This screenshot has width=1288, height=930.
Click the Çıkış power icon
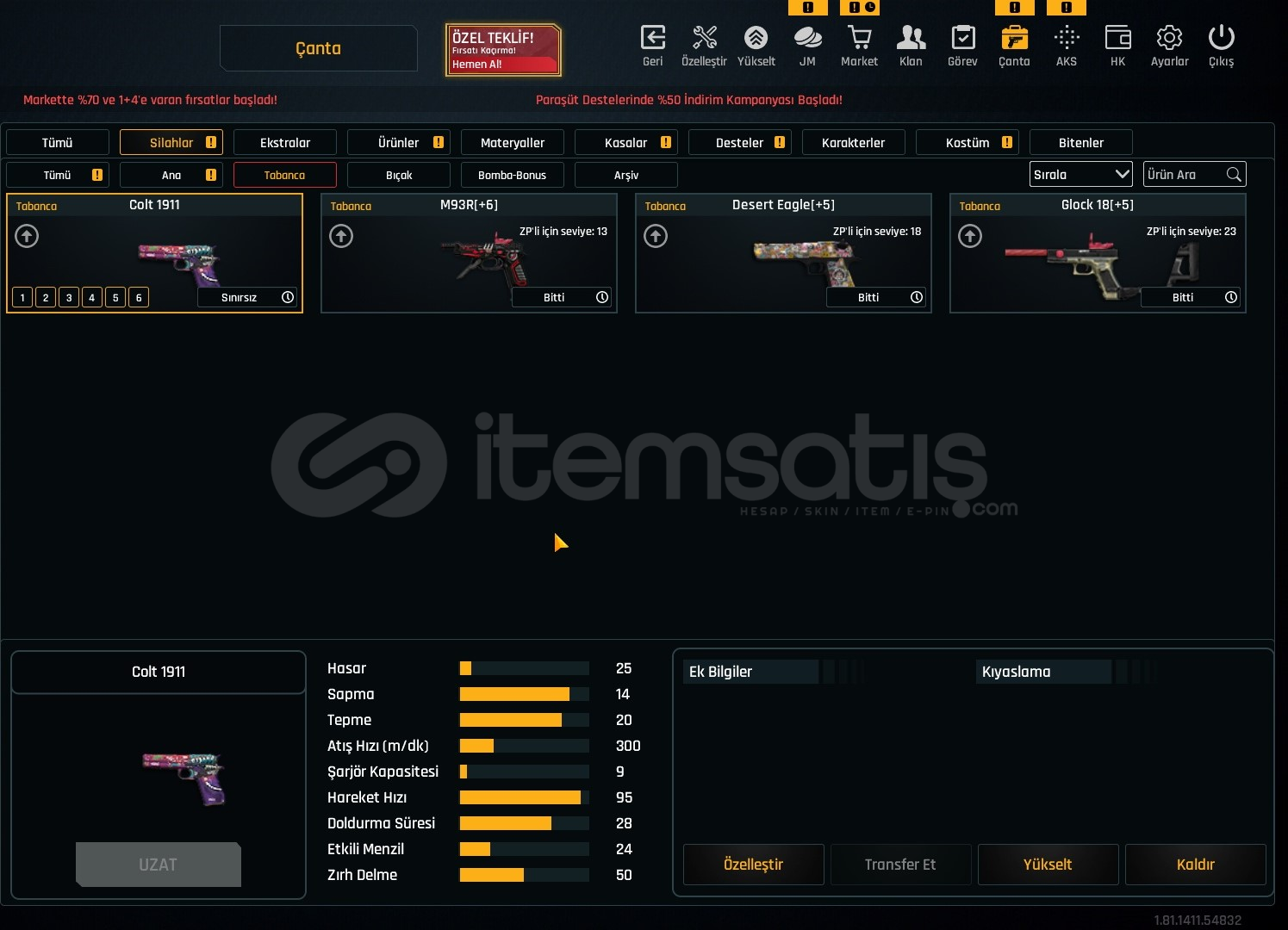(1221, 38)
